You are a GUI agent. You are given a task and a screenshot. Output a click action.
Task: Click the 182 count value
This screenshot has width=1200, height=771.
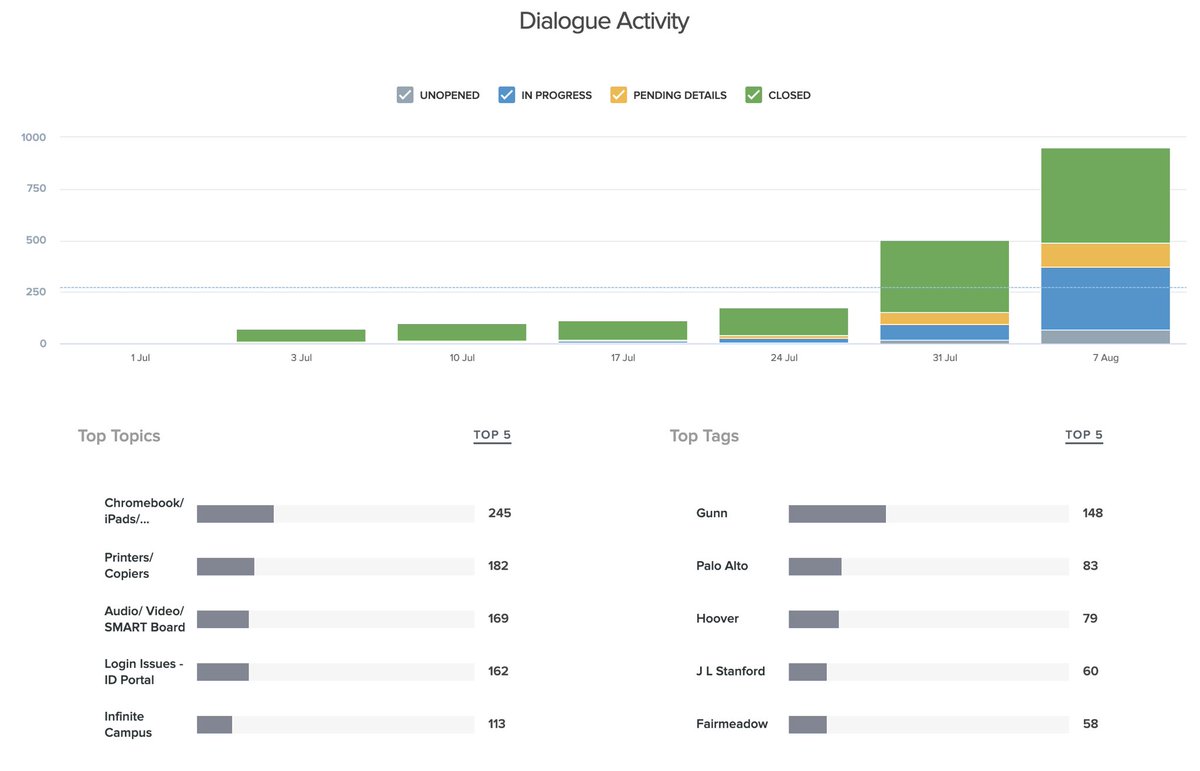pos(498,565)
